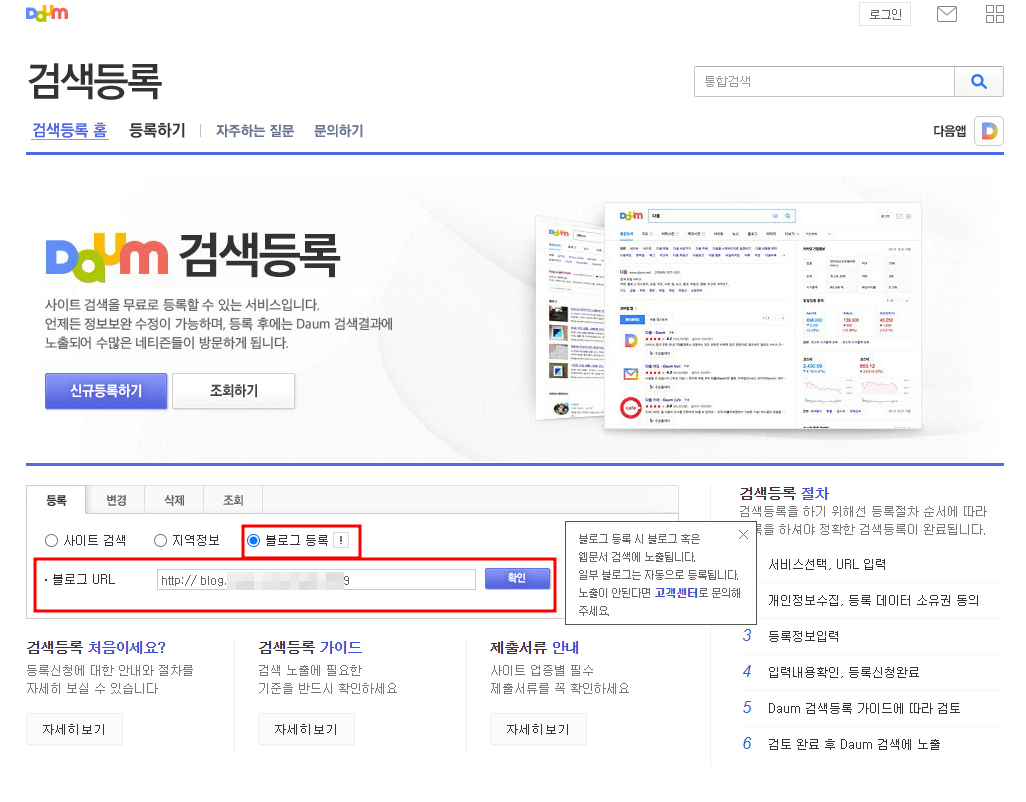Click the large 검색등록 page title
The width and height of the screenshot is (1026, 802).
coord(95,81)
